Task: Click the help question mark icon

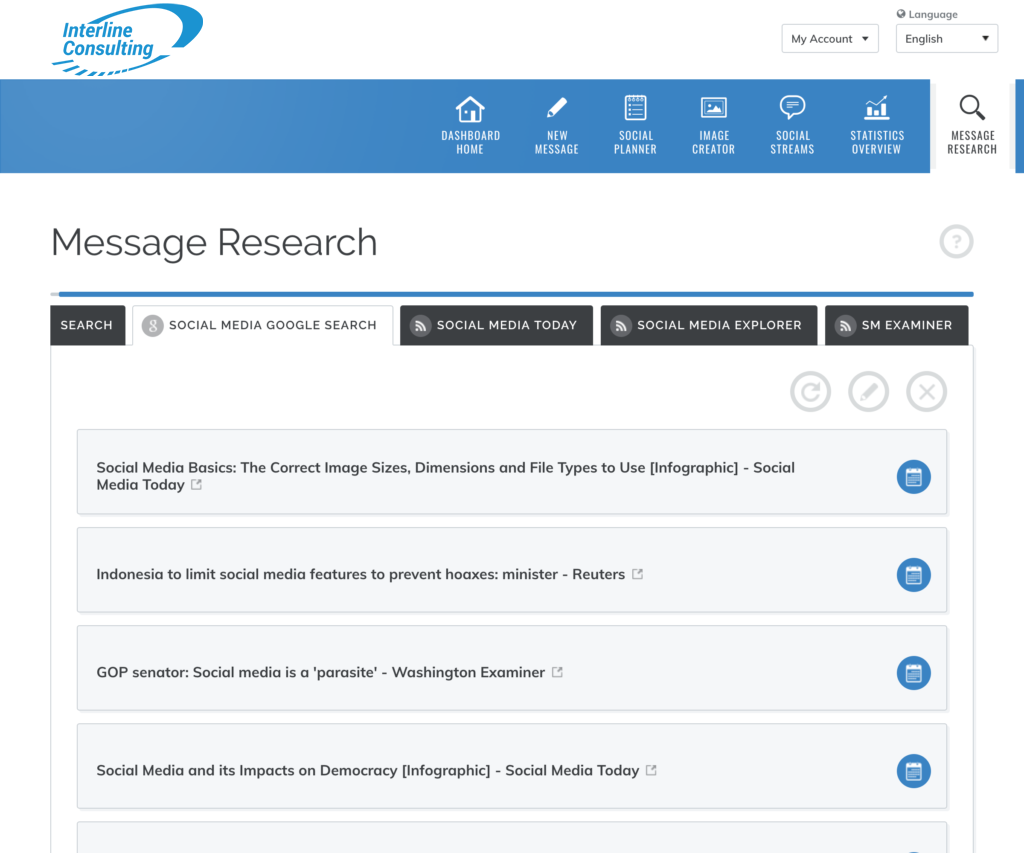Action: (956, 242)
